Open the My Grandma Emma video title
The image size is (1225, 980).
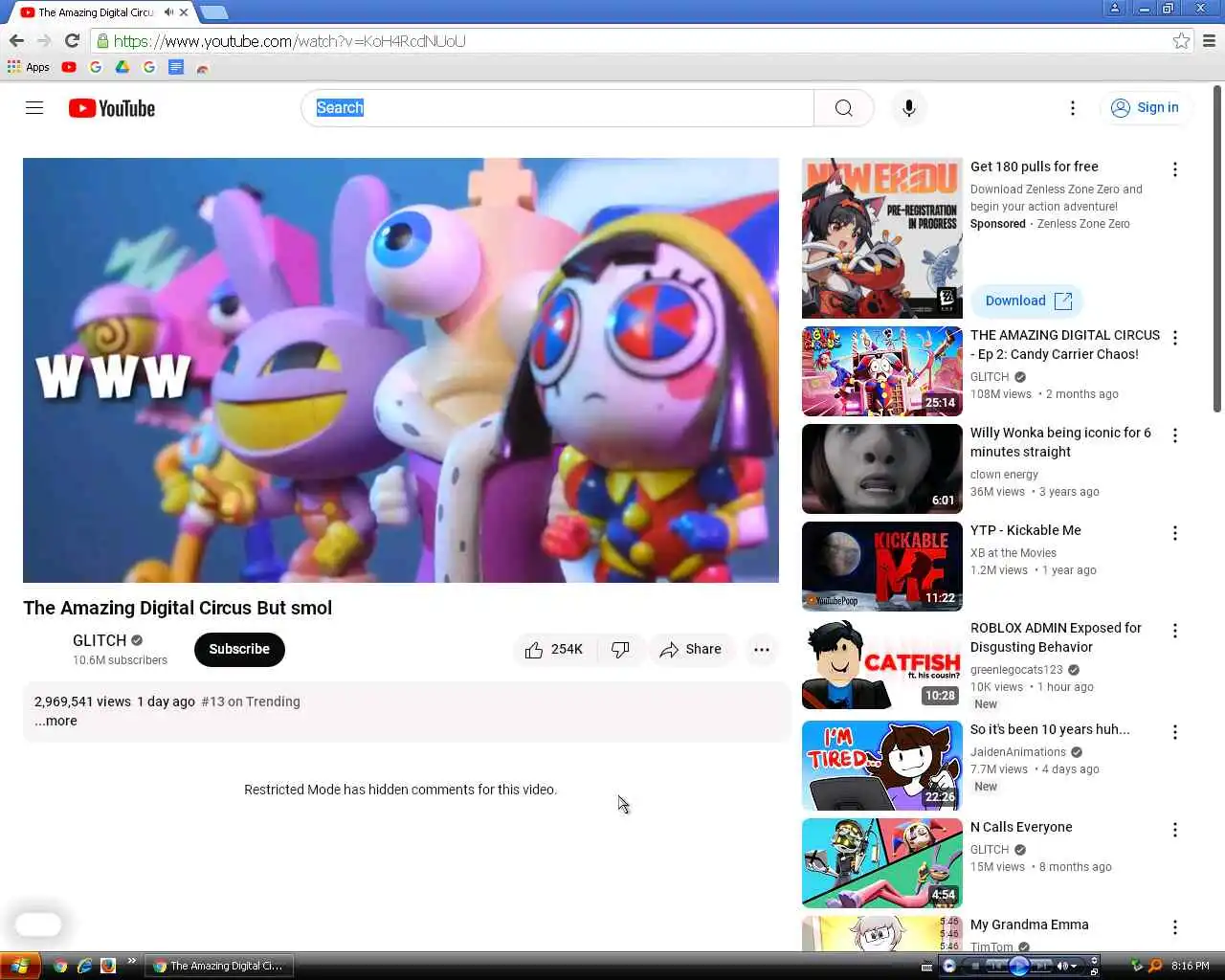coord(1030,924)
